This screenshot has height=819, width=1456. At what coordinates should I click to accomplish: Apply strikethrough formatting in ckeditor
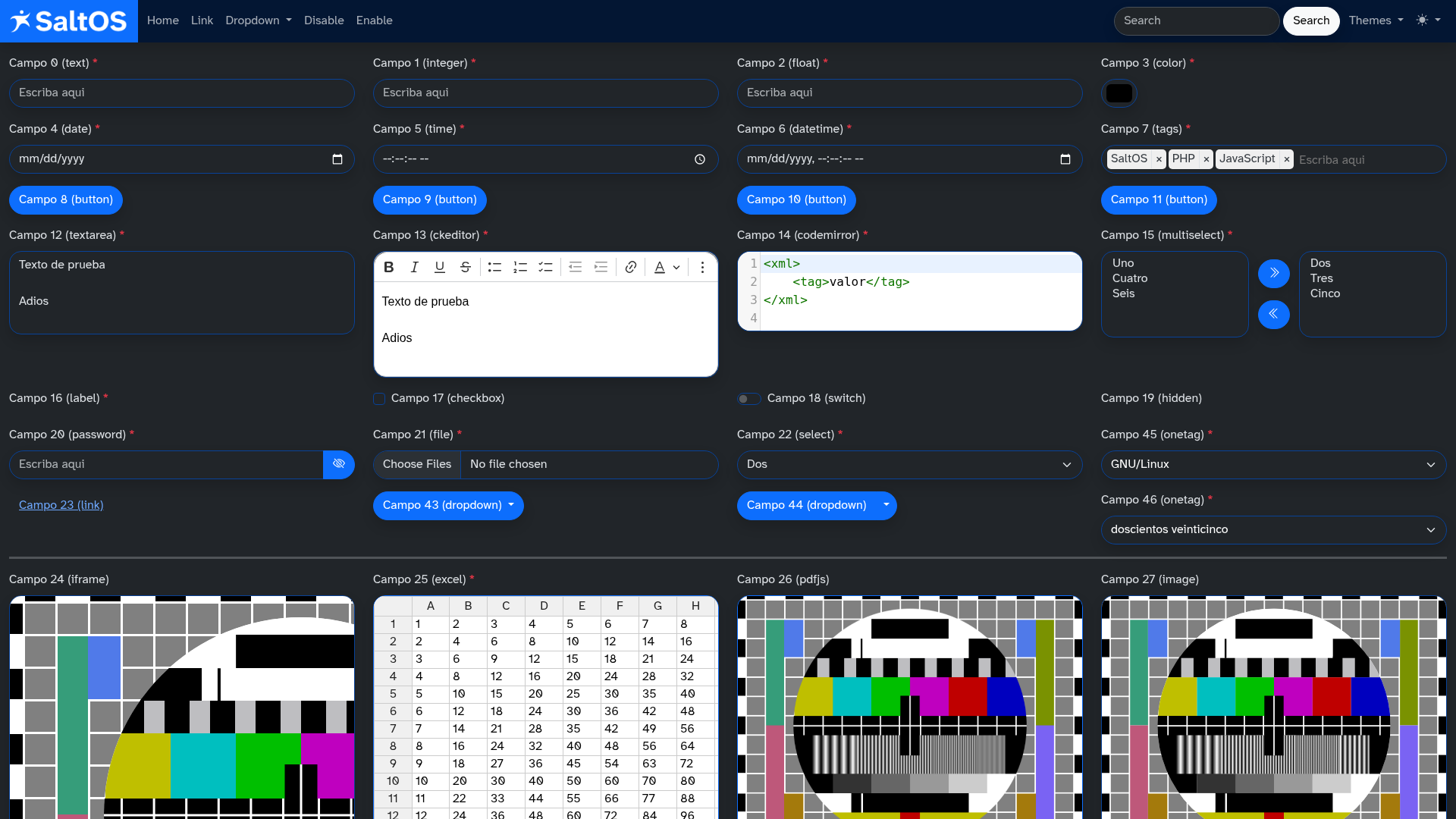point(465,267)
